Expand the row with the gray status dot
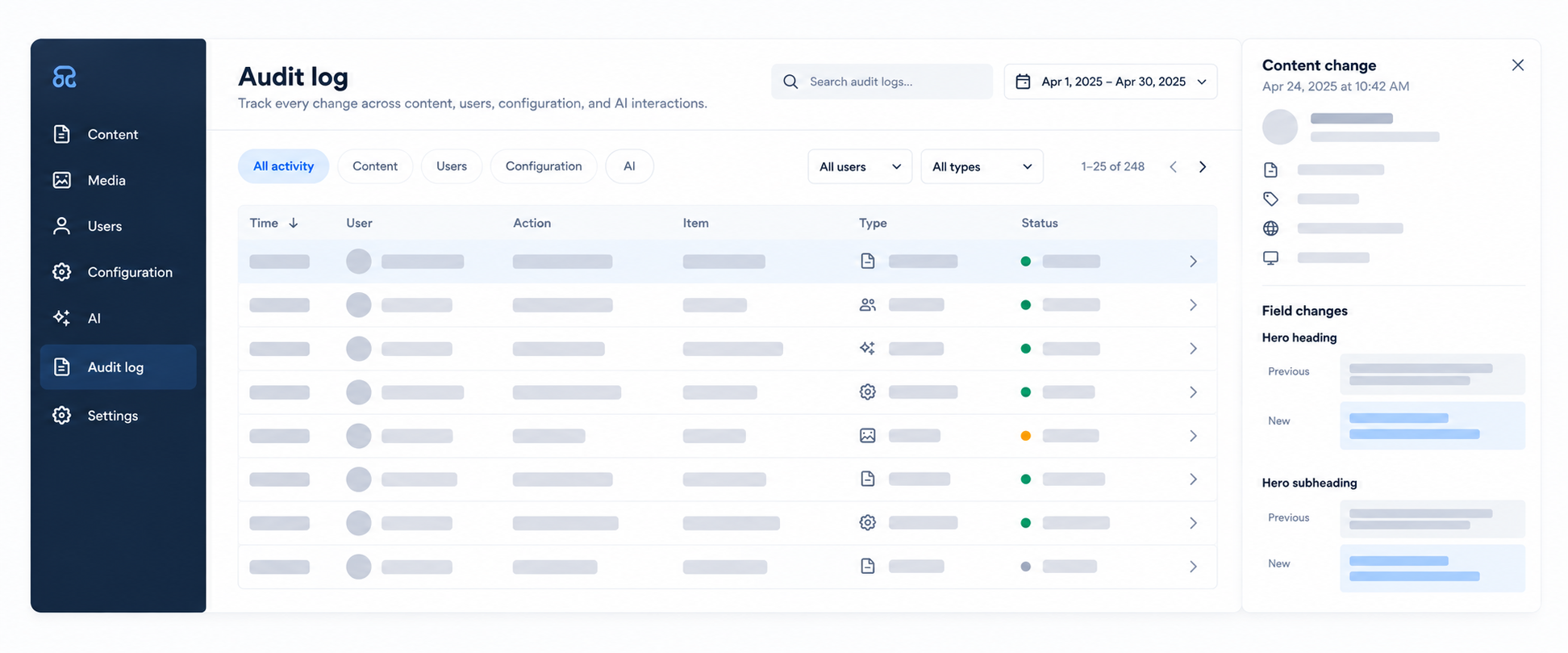Viewport: 1568px width, 653px height. [1193, 566]
